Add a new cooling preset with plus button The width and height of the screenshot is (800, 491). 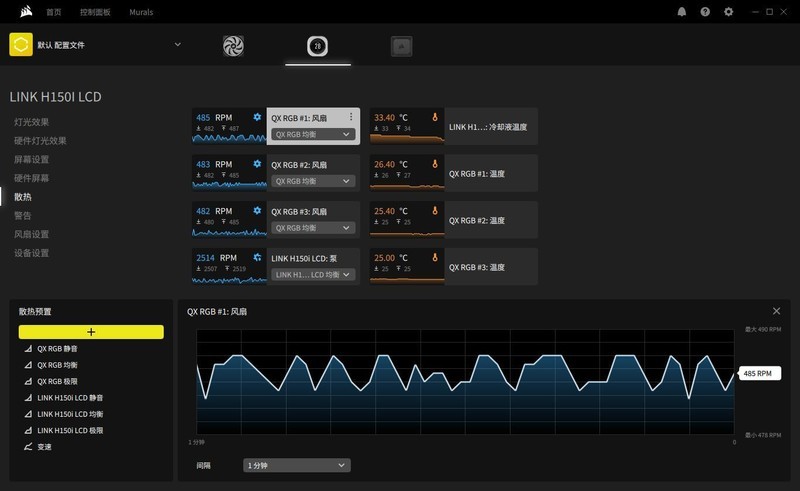[x=91, y=332]
